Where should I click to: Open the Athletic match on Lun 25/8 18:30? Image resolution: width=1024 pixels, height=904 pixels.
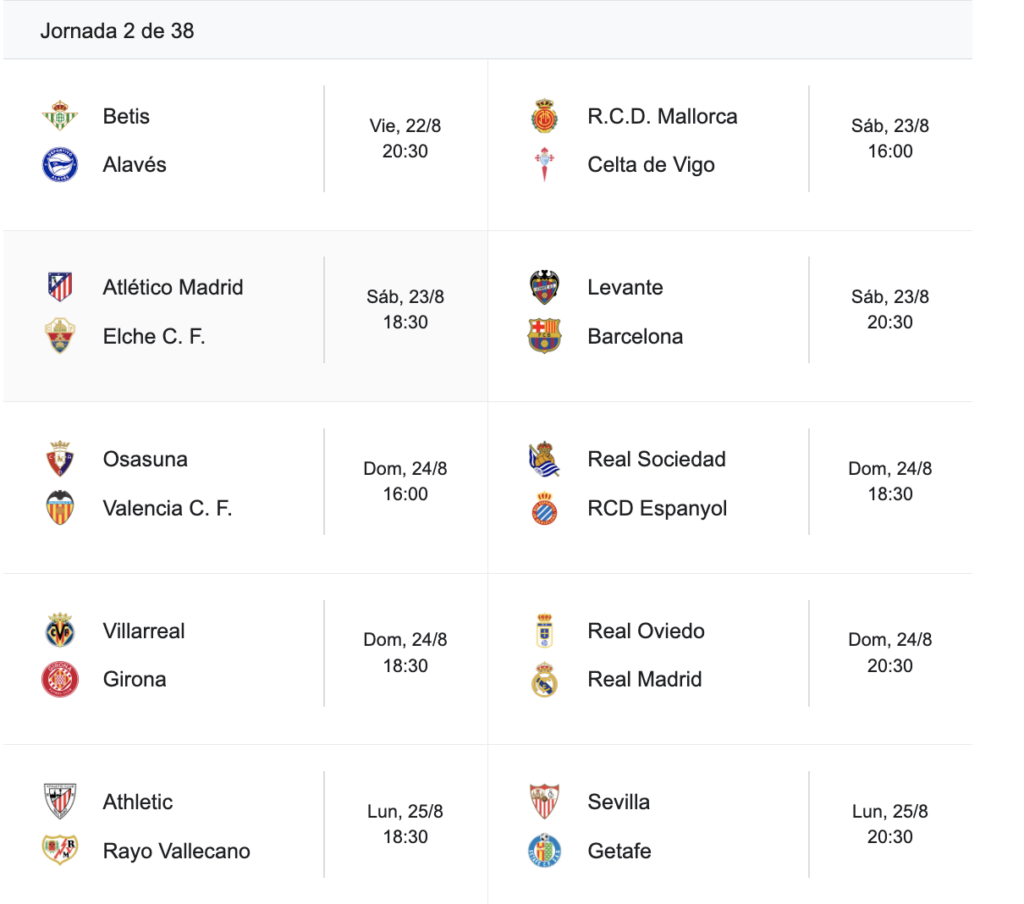point(245,824)
